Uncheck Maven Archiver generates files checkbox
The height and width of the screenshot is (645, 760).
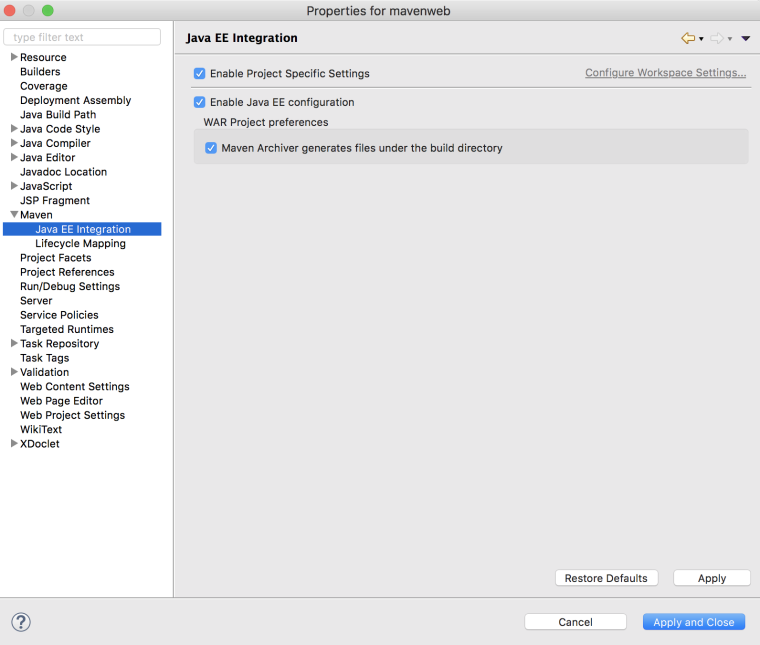211,148
